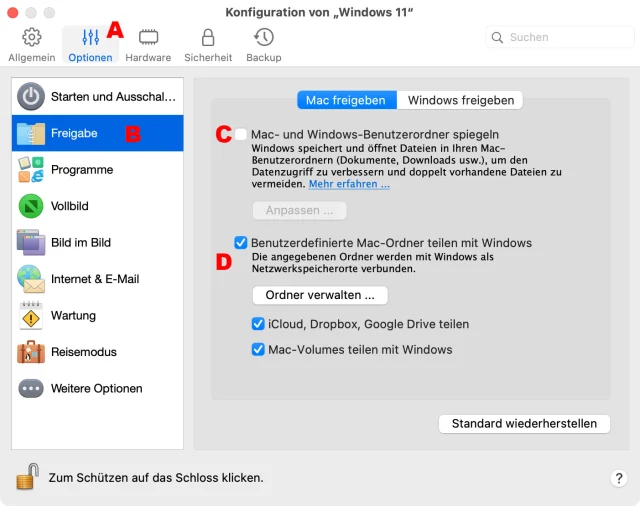Click the Reisemodus suitcase icon
The width and height of the screenshot is (640, 506).
(31, 352)
